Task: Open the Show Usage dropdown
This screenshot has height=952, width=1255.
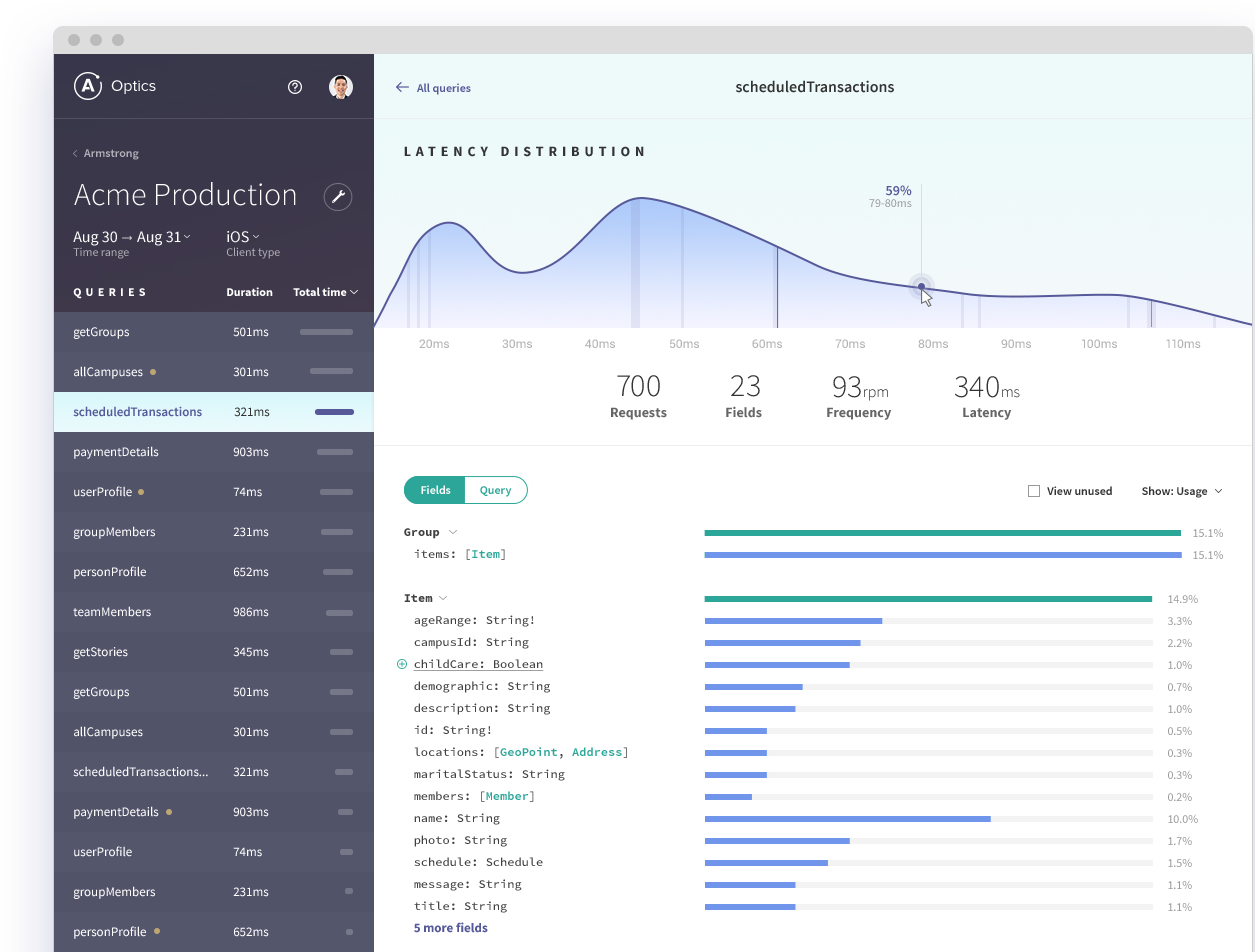Action: click(x=1182, y=491)
